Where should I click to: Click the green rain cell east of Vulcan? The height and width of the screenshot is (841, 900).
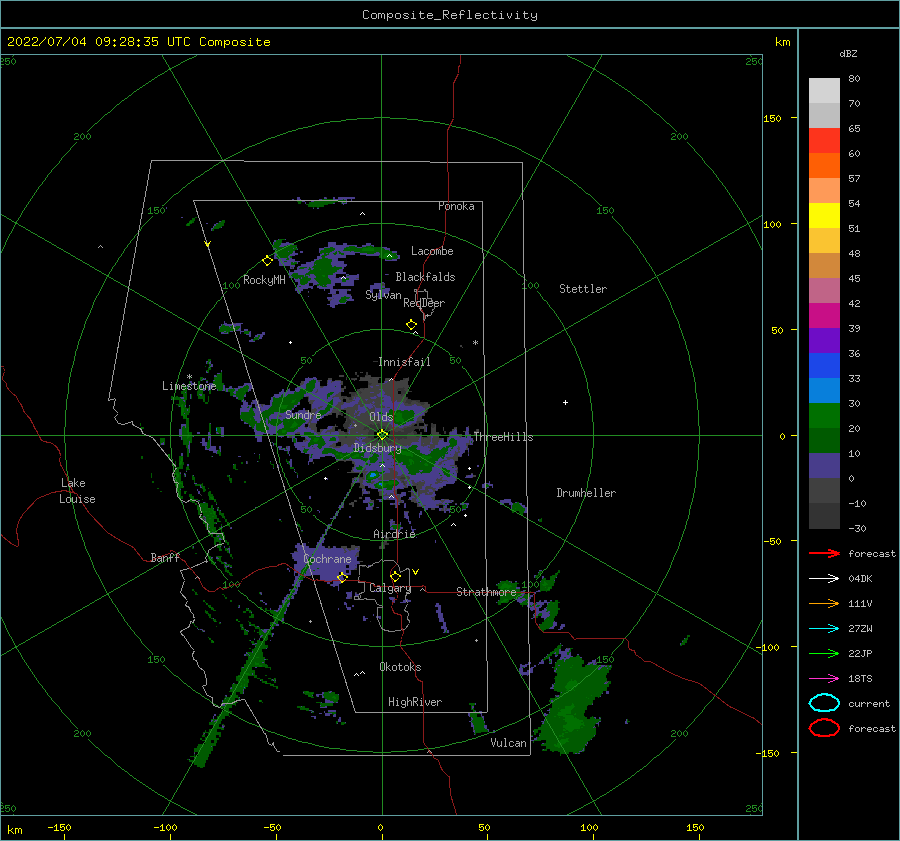[574, 703]
